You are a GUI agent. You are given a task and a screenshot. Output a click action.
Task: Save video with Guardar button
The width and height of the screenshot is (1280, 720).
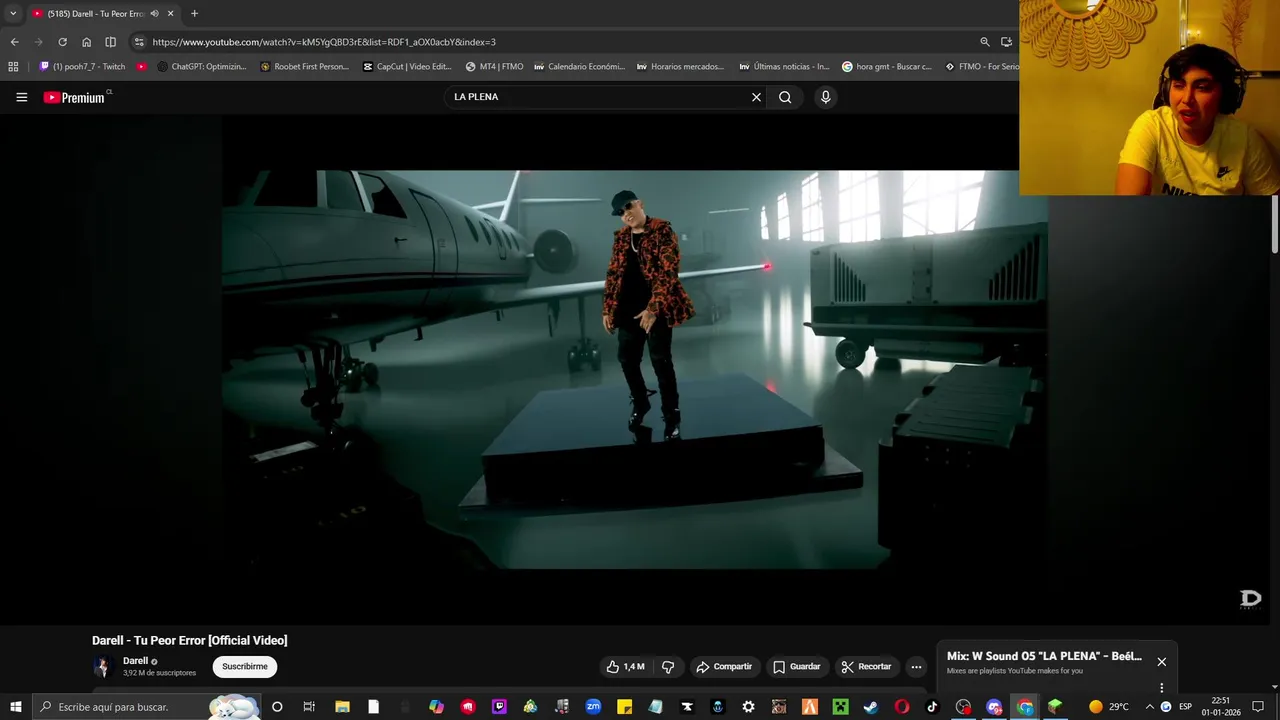coord(797,667)
